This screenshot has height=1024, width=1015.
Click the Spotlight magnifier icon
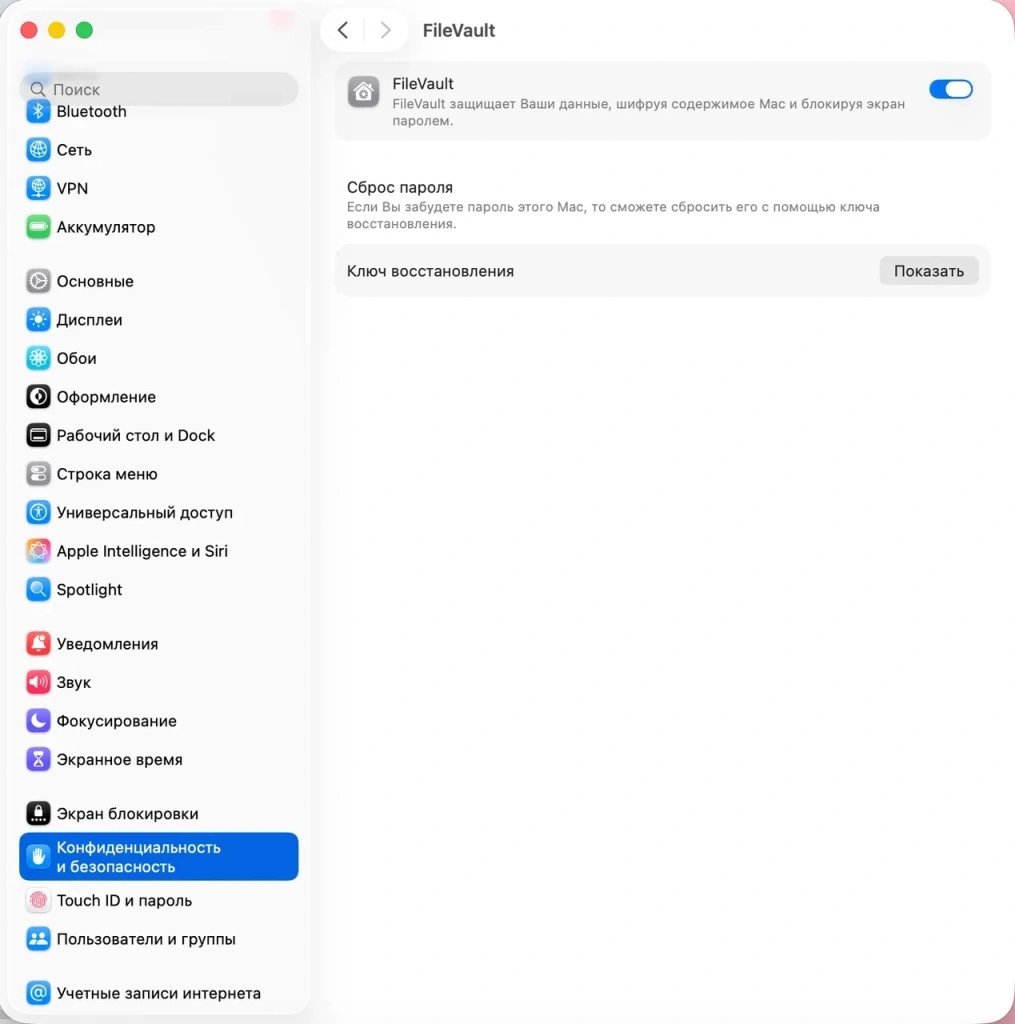pyautogui.click(x=38, y=590)
